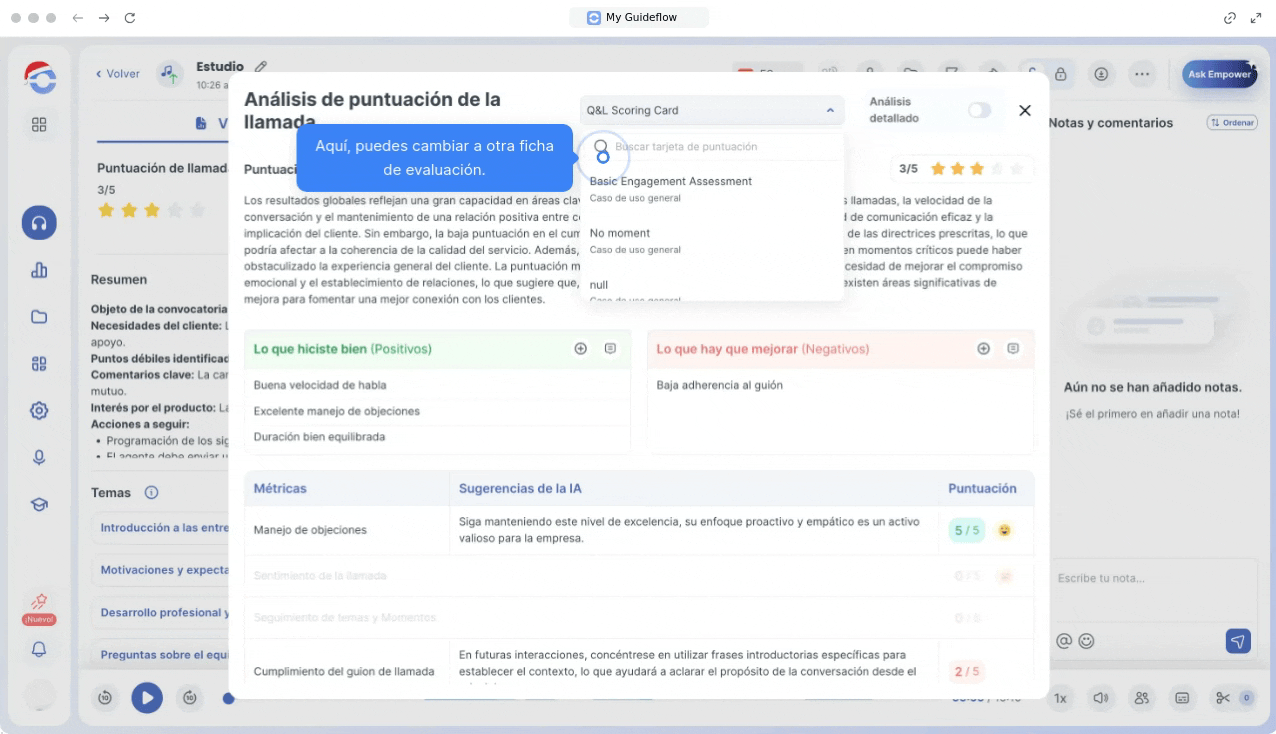Open the bar chart analytics sidebar icon

(x=39, y=270)
